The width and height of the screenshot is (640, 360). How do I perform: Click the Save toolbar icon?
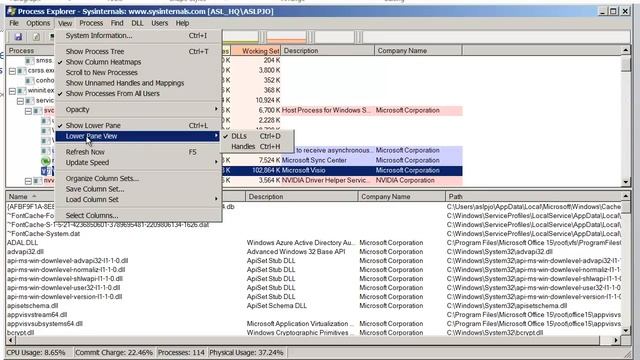pyautogui.click(x=18, y=37)
